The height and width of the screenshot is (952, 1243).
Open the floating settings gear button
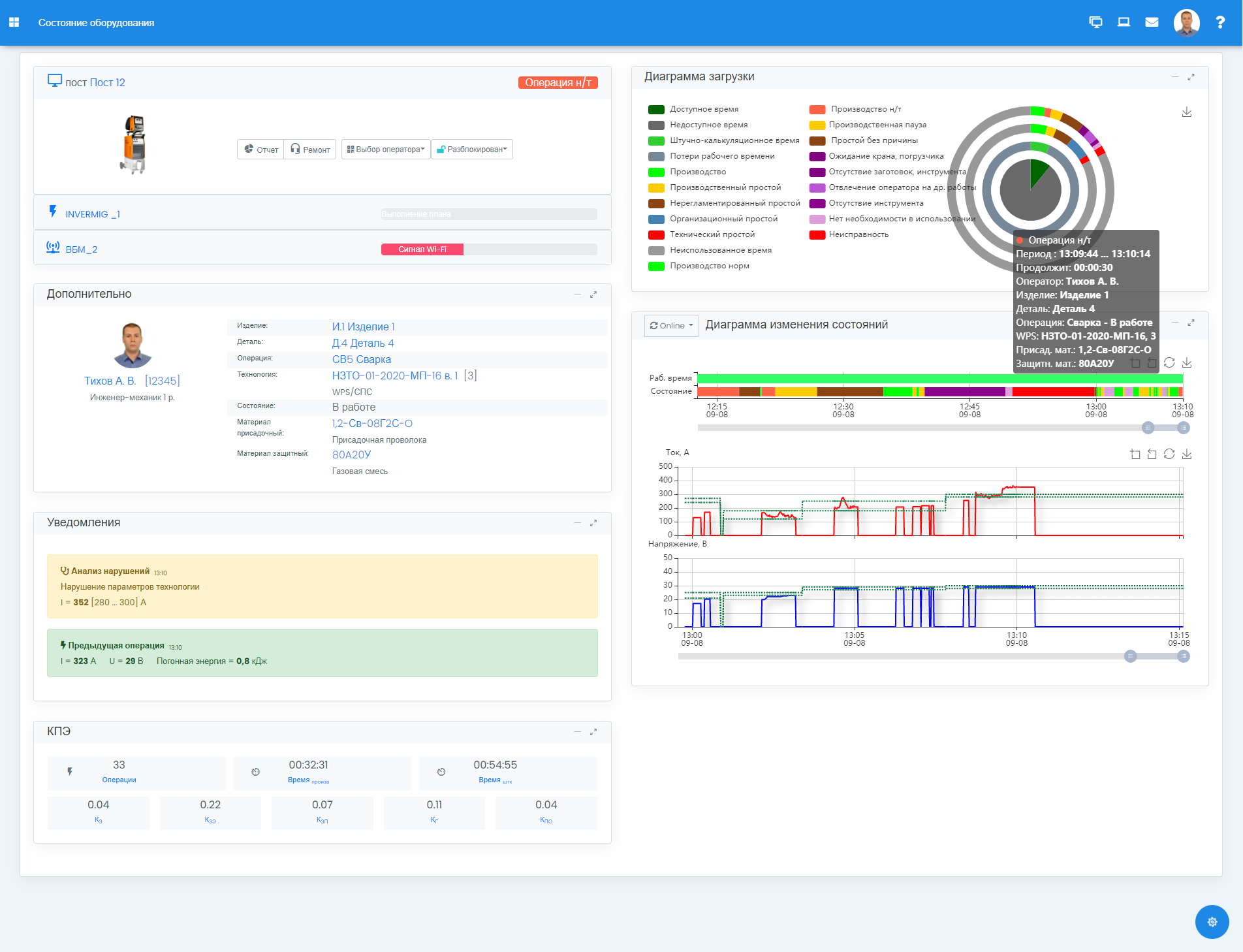click(1212, 921)
